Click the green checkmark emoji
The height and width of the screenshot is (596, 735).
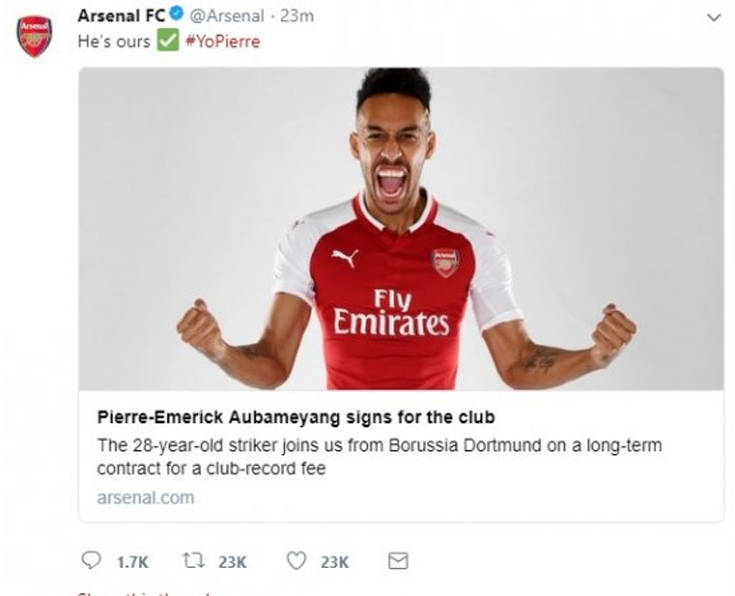coord(168,42)
